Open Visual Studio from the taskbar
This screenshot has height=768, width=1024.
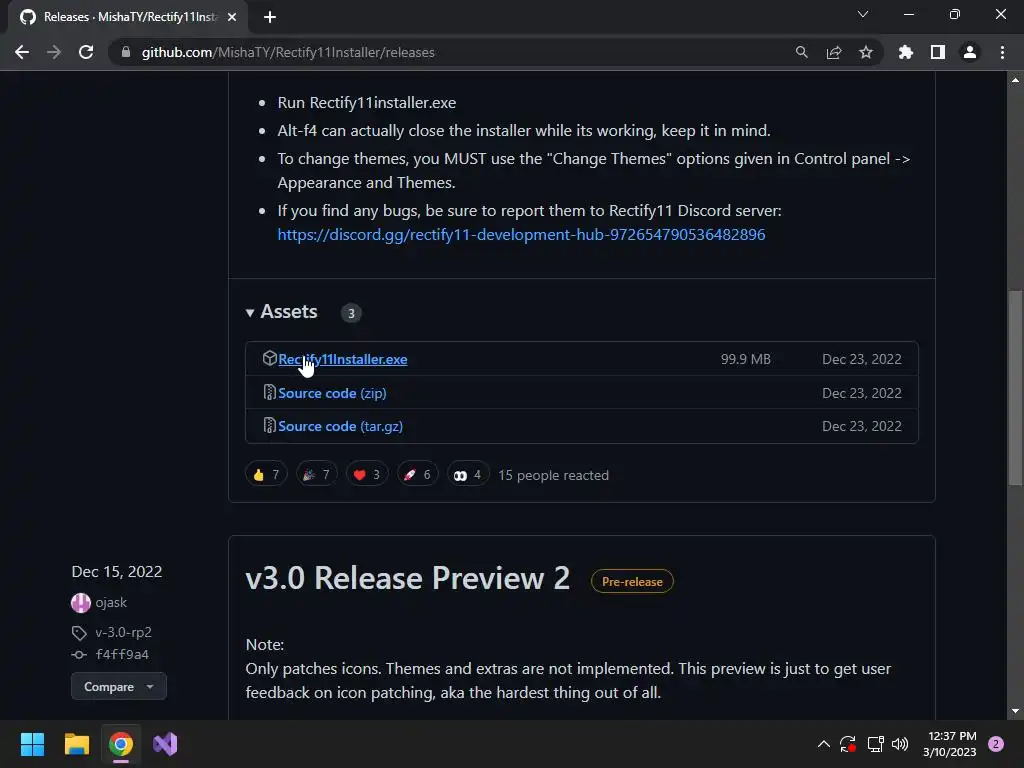[165, 744]
